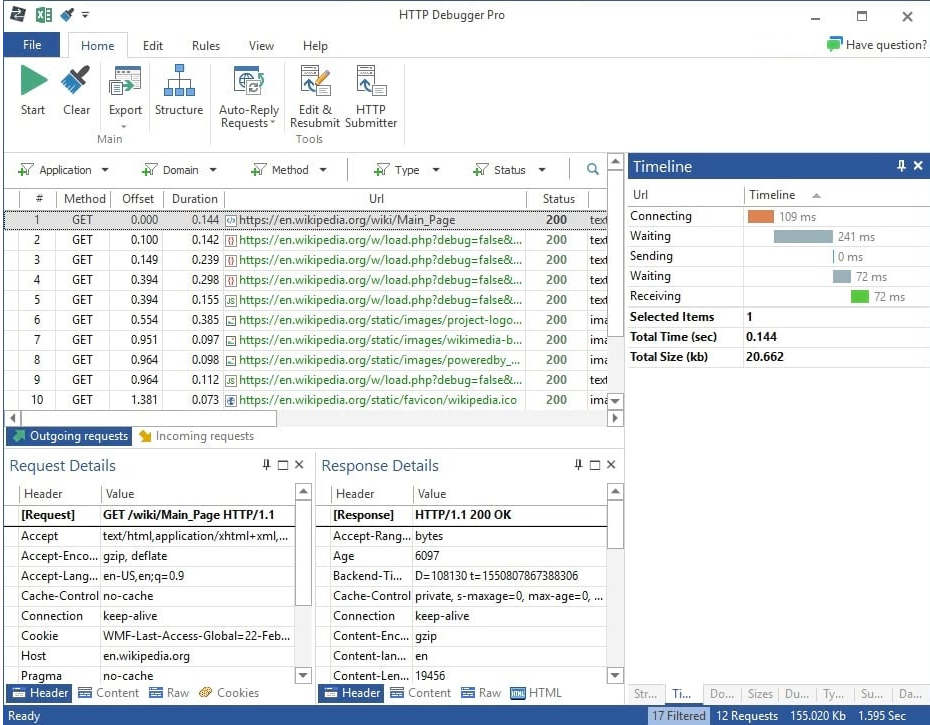Screen dimensions: 930x725
Task: Clear the request list with the broom icon
Action: tap(76, 82)
